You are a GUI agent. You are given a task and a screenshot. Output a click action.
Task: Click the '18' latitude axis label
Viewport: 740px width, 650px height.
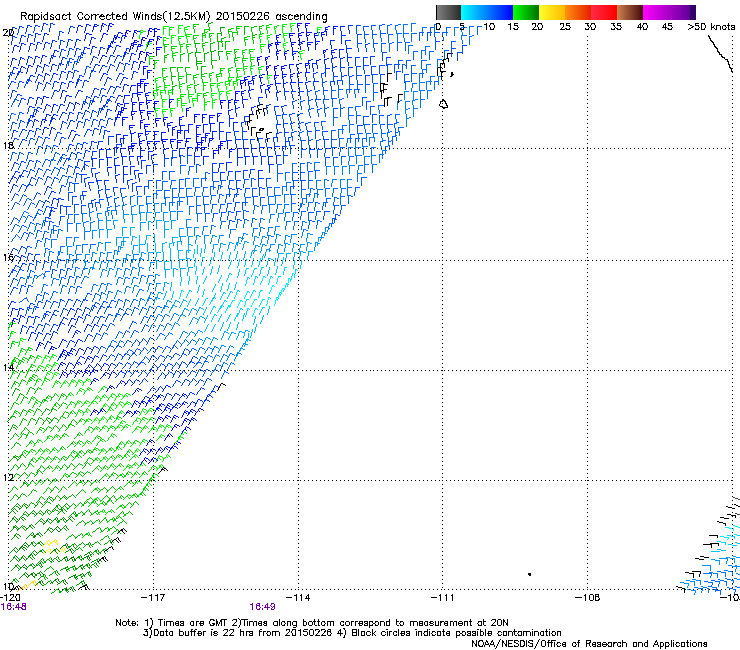point(8,145)
